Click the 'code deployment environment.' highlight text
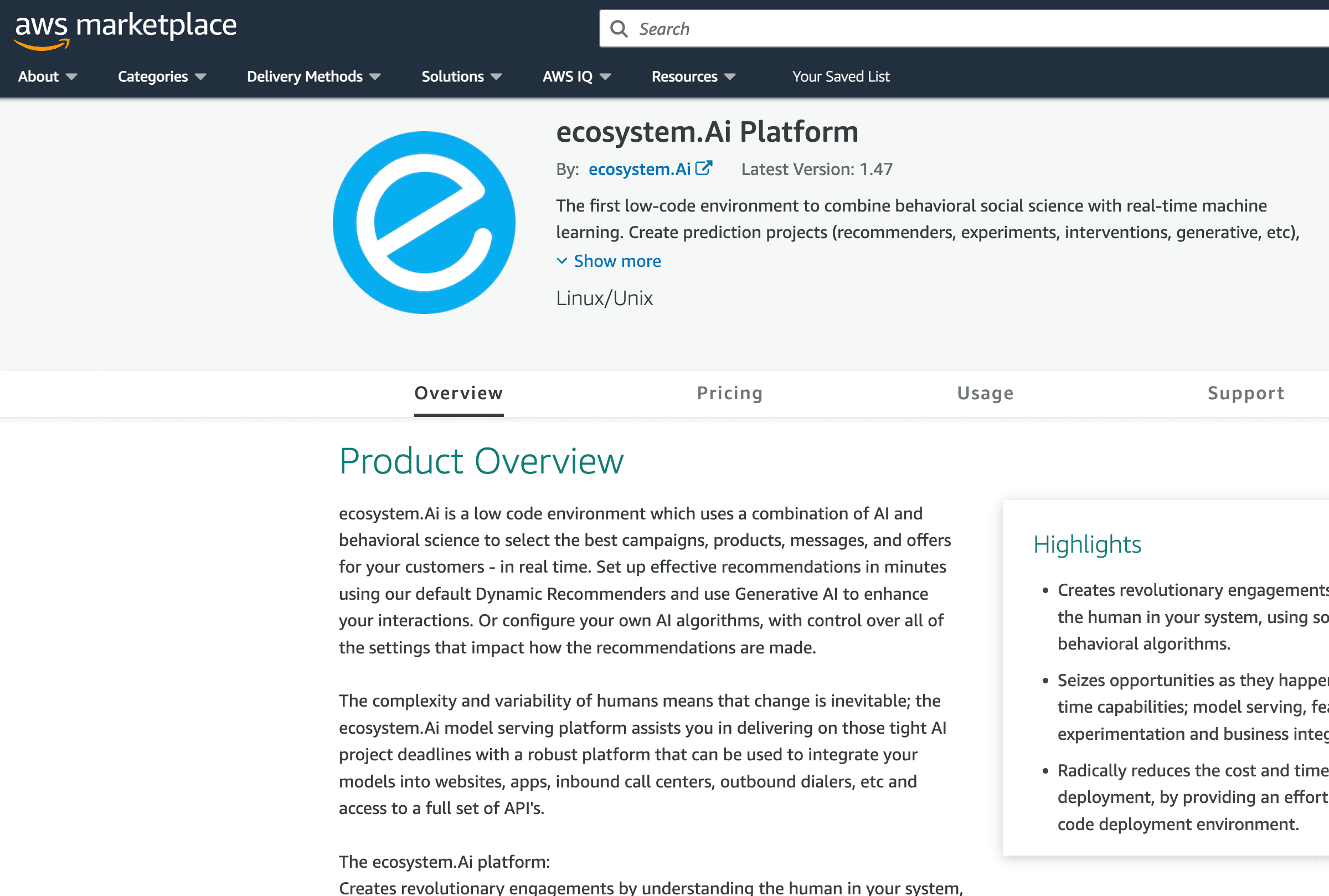The height and width of the screenshot is (896, 1329). (x=1178, y=824)
